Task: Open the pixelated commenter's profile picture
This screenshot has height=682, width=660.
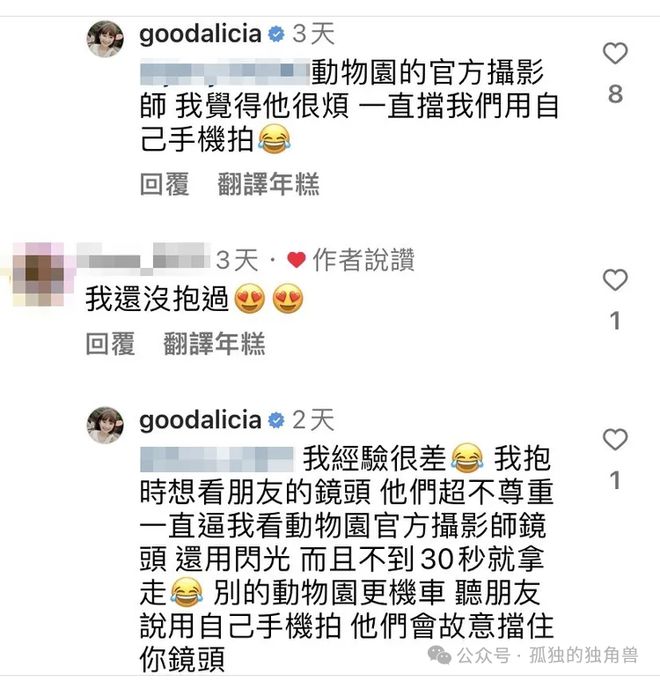Action: pos(38,274)
